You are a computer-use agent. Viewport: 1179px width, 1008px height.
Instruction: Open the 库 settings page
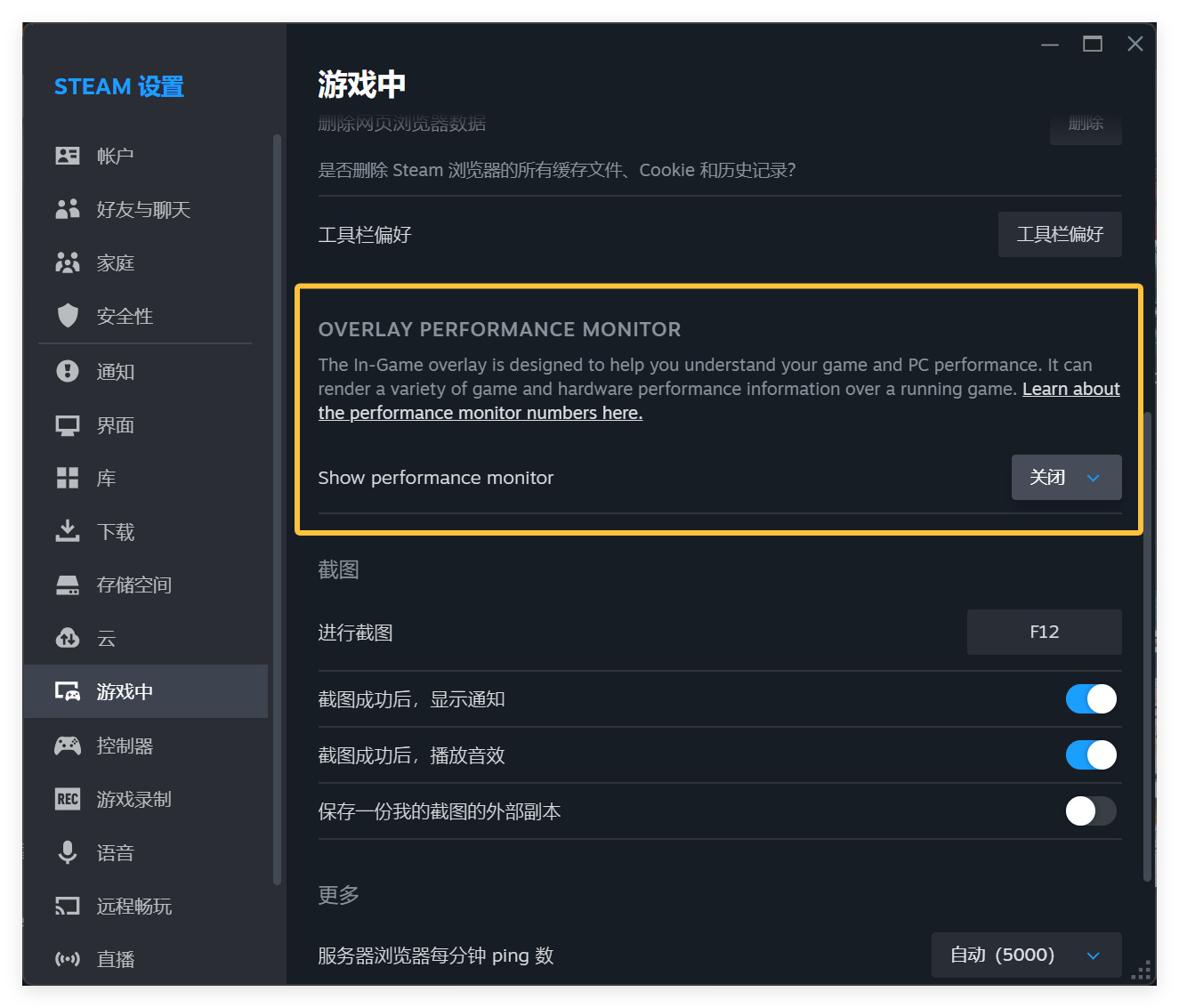pyautogui.click(x=146, y=478)
